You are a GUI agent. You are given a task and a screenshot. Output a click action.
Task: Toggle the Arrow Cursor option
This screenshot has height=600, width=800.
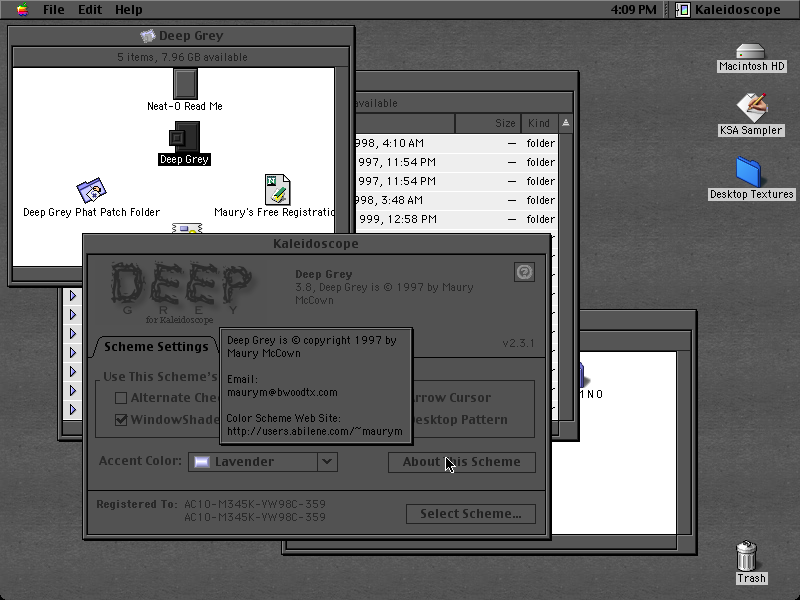pos(452,398)
